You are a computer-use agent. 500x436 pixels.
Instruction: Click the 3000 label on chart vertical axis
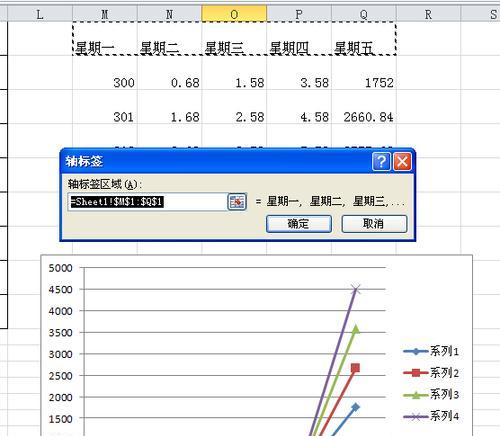point(60,354)
